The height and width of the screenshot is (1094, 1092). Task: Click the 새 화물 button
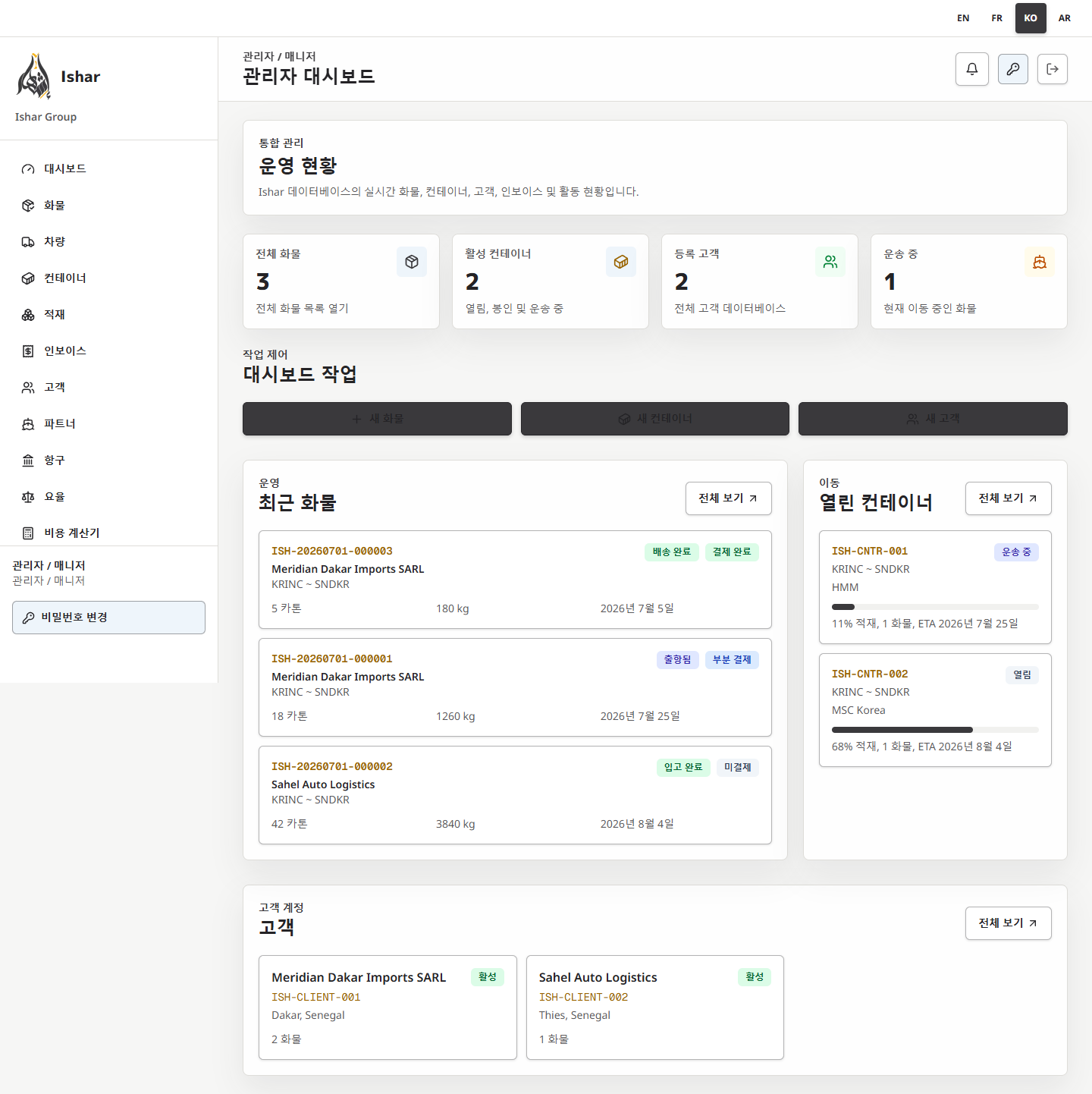377,419
